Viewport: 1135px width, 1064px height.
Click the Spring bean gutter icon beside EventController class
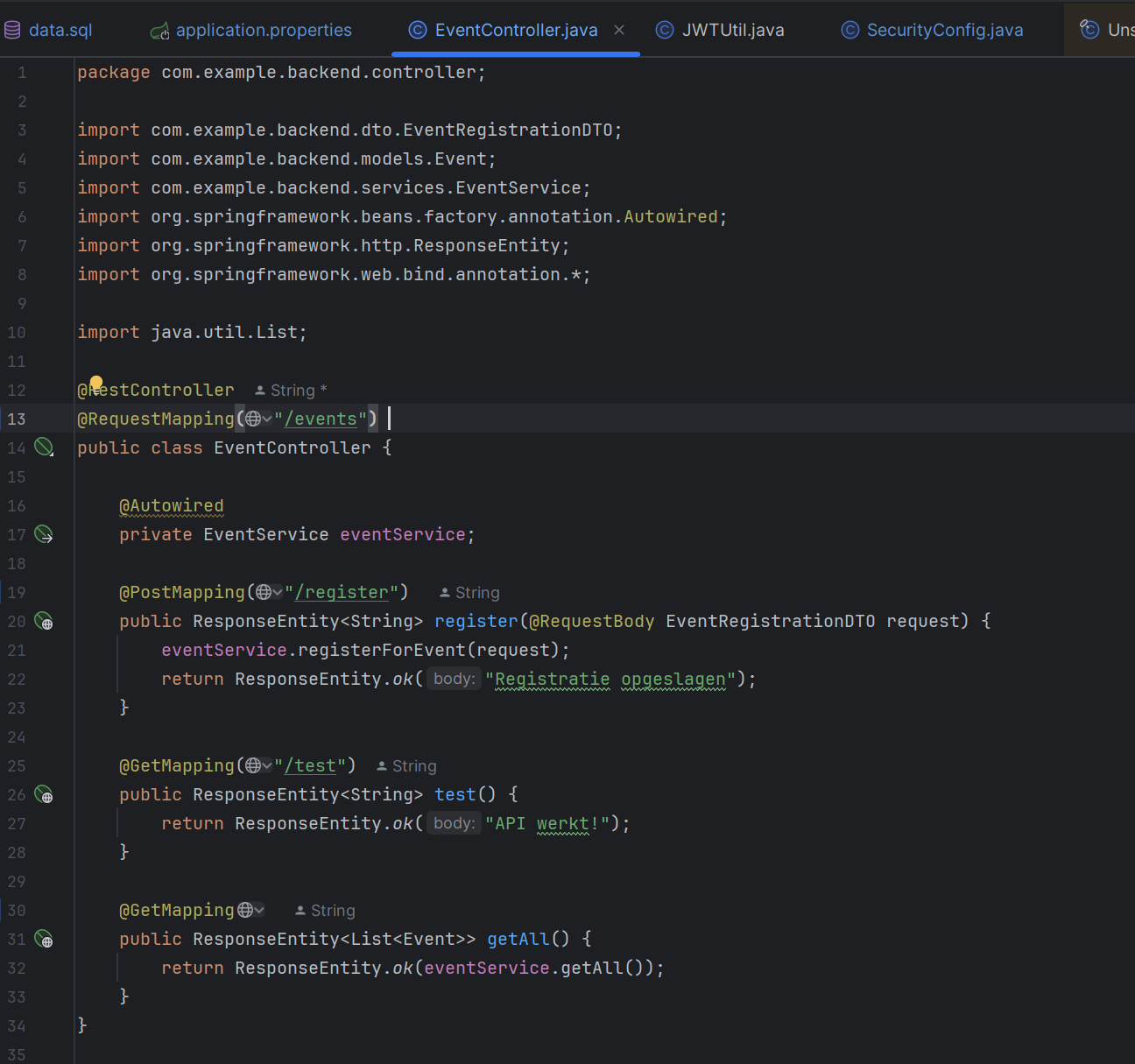[43, 447]
